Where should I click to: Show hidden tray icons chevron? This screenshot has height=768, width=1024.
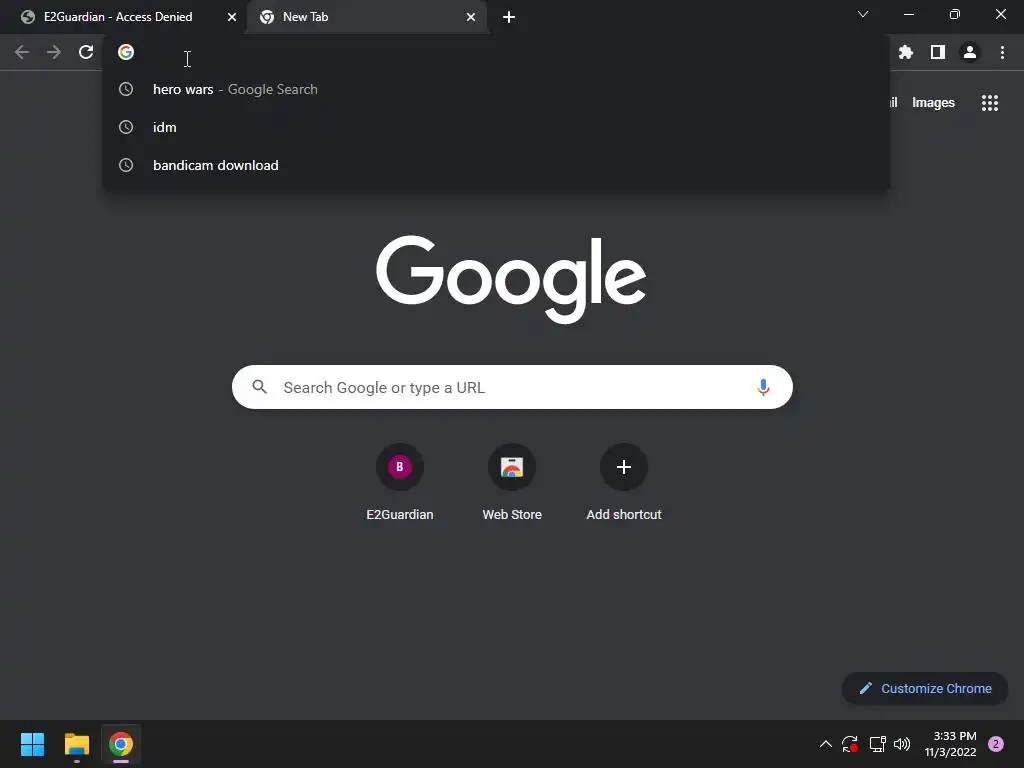click(825, 744)
